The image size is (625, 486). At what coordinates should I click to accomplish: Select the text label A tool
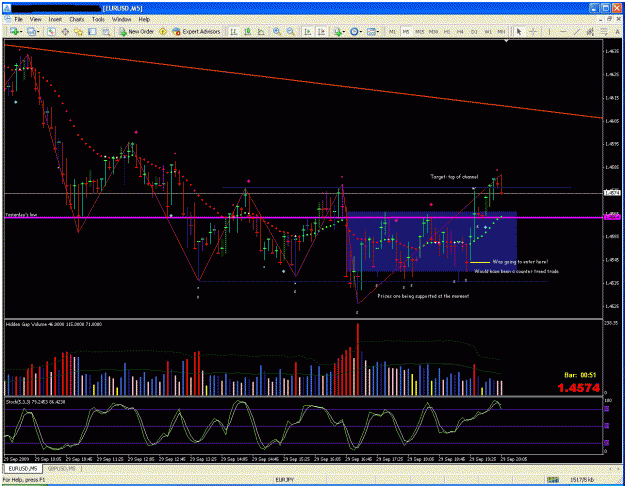[x=617, y=31]
